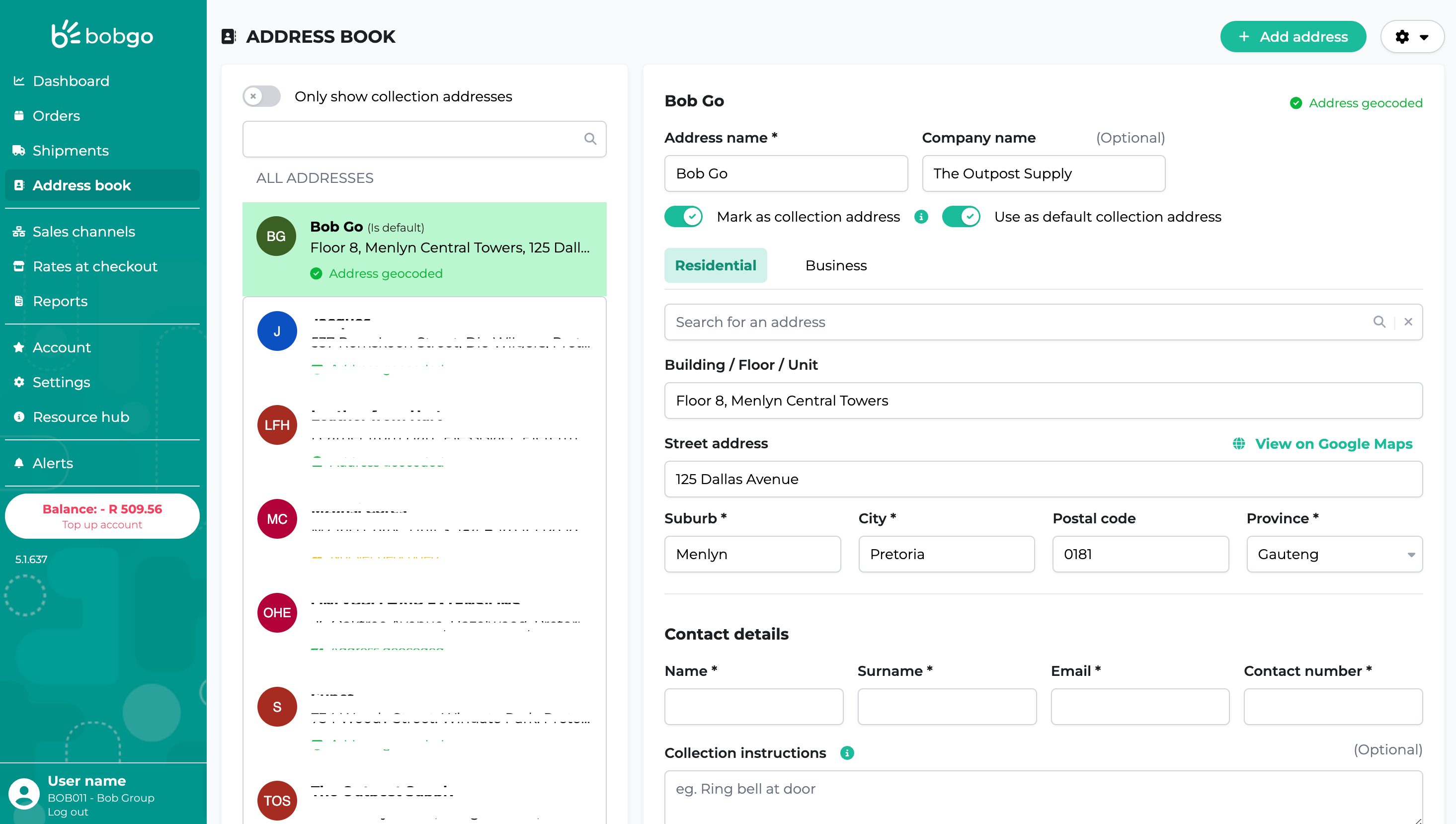Click the blue J avatar entry
The image size is (1456, 824).
[x=277, y=331]
